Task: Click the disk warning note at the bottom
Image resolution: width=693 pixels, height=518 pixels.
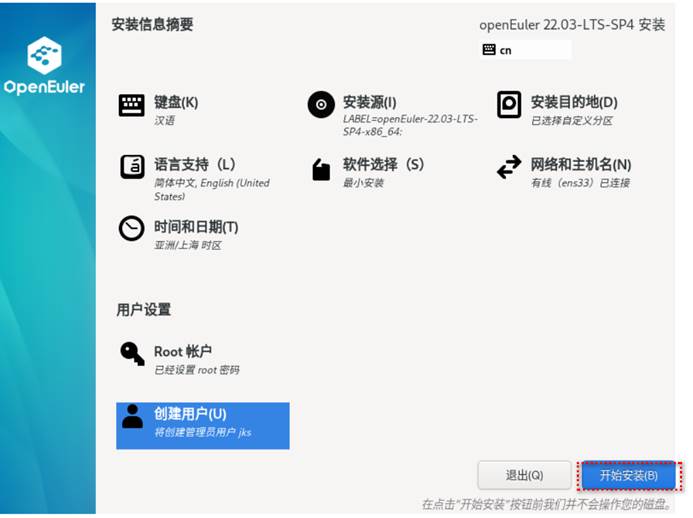Action: [547, 504]
